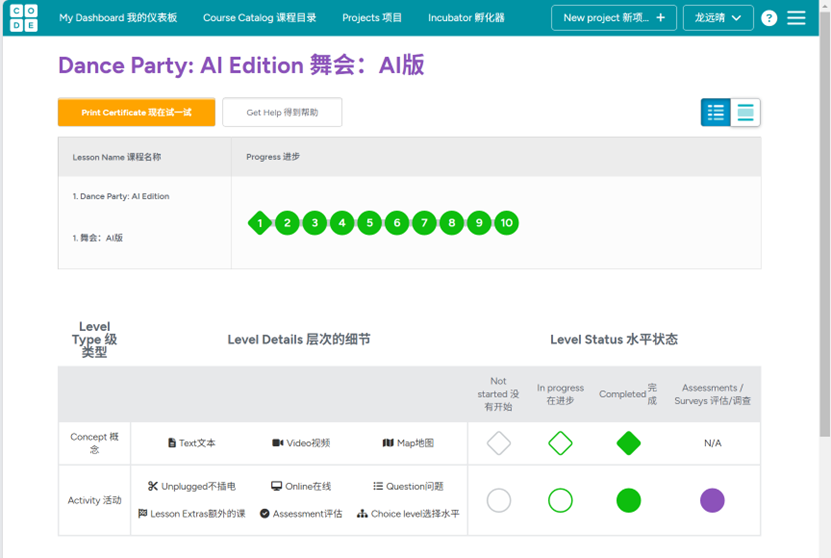The image size is (831, 558).
Task: Open level 7 progress bubble
Action: [x=425, y=223]
